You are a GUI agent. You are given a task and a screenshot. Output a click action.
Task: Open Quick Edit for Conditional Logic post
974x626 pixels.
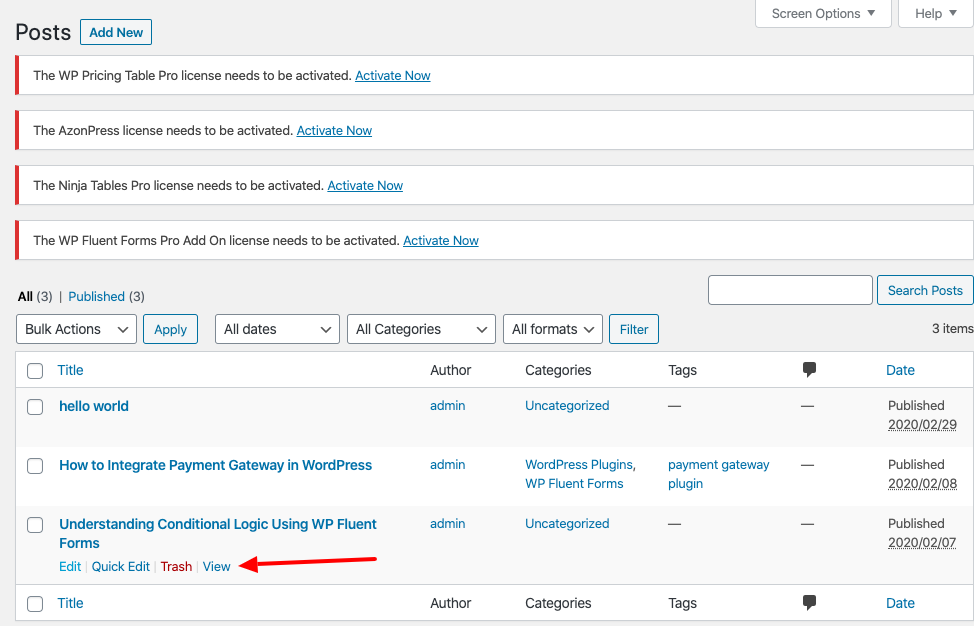[121, 567]
